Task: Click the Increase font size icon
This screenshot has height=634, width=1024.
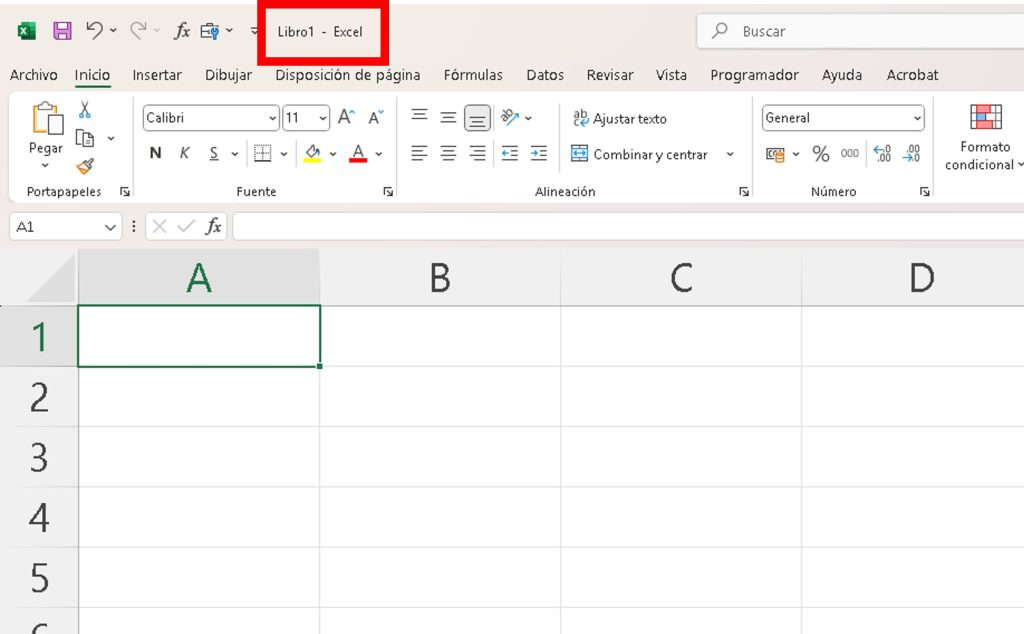Action: click(x=346, y=118)
